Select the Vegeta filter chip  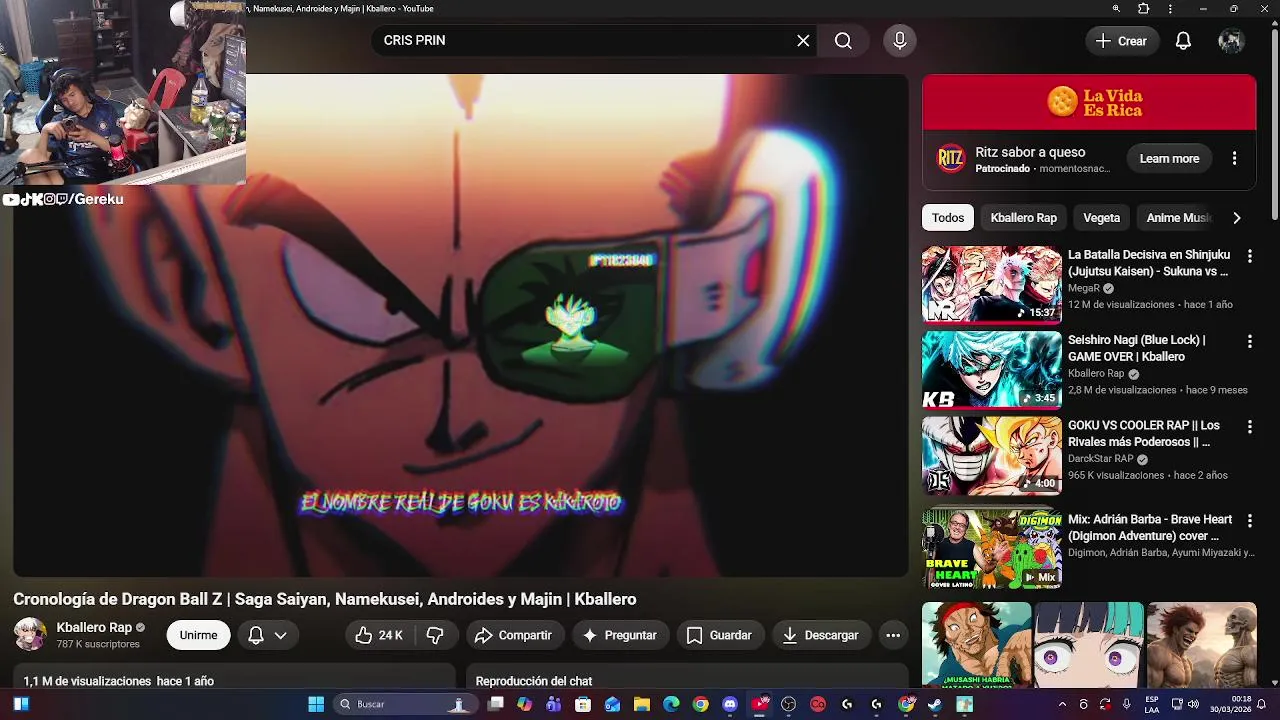pos(1101,217)
